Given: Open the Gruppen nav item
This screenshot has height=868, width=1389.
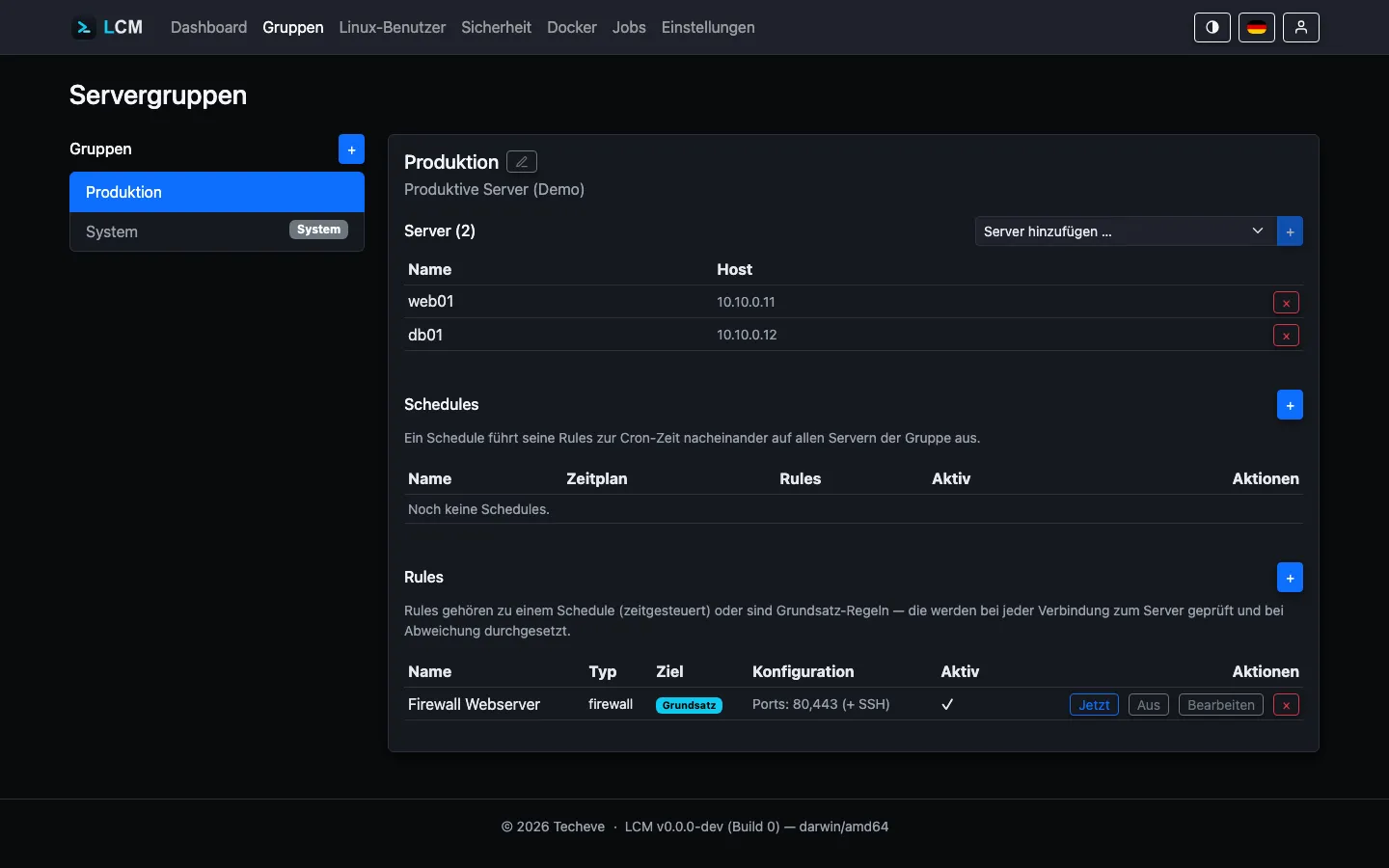Looking at the screenshot, I should point(293,27).
